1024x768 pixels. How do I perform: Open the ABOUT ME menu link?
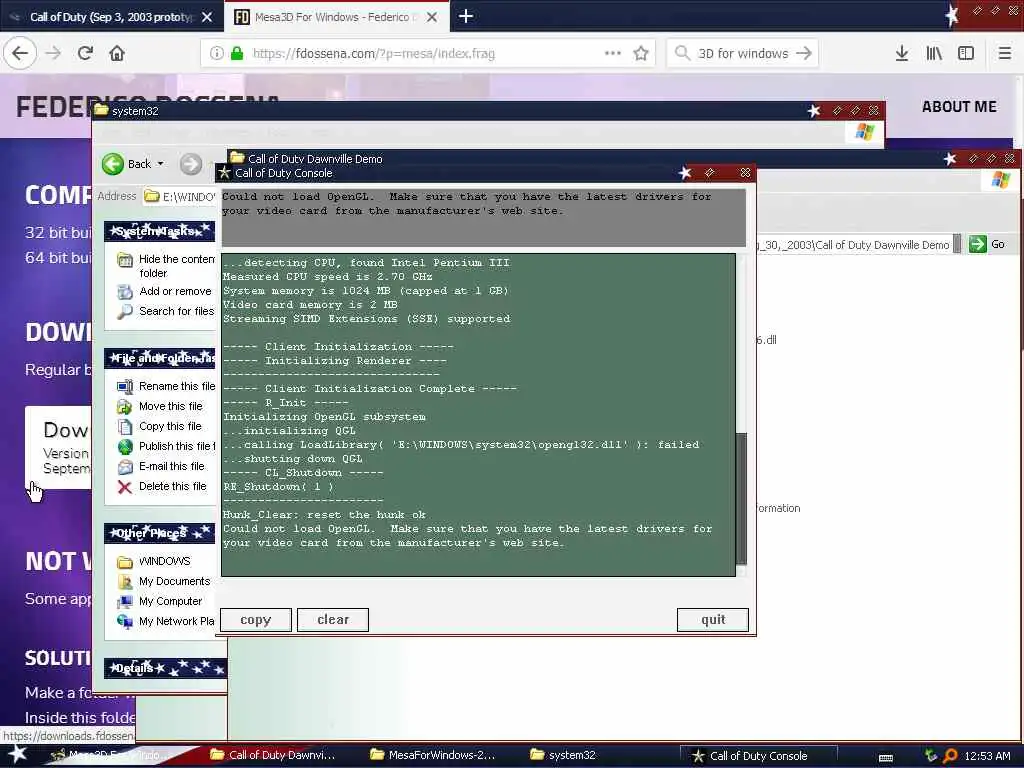tap(959, 106)
